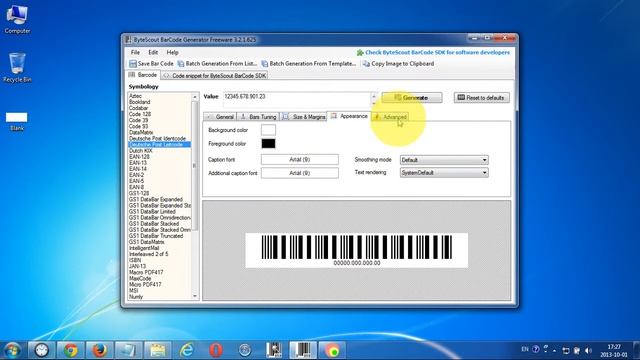The width and height of the screenshot is (640, 360).
Task: Open Batch Generation From Template
Action: [x=309, y=64]
